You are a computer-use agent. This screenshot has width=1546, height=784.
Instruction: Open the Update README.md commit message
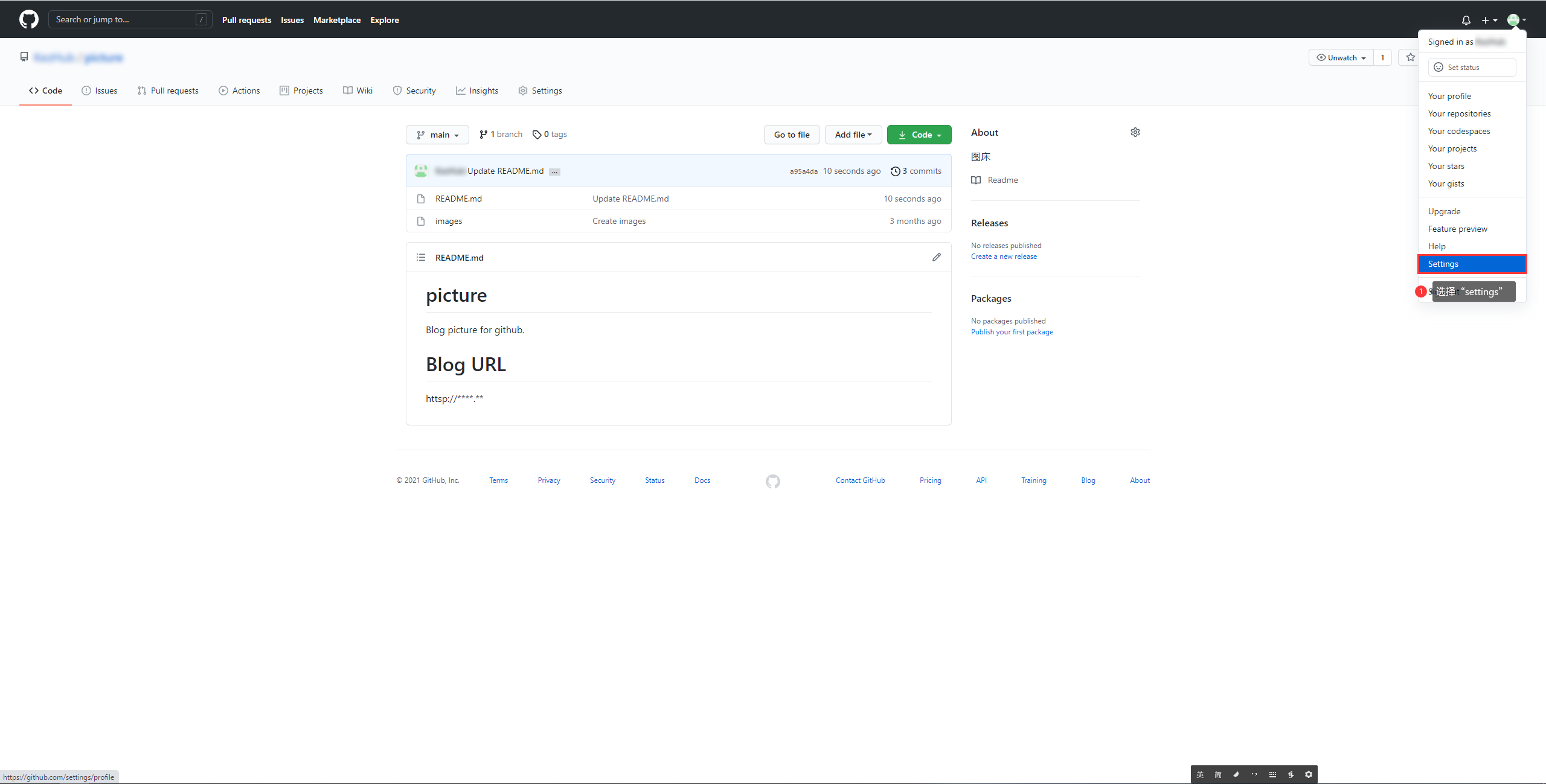tap(630, 199)
